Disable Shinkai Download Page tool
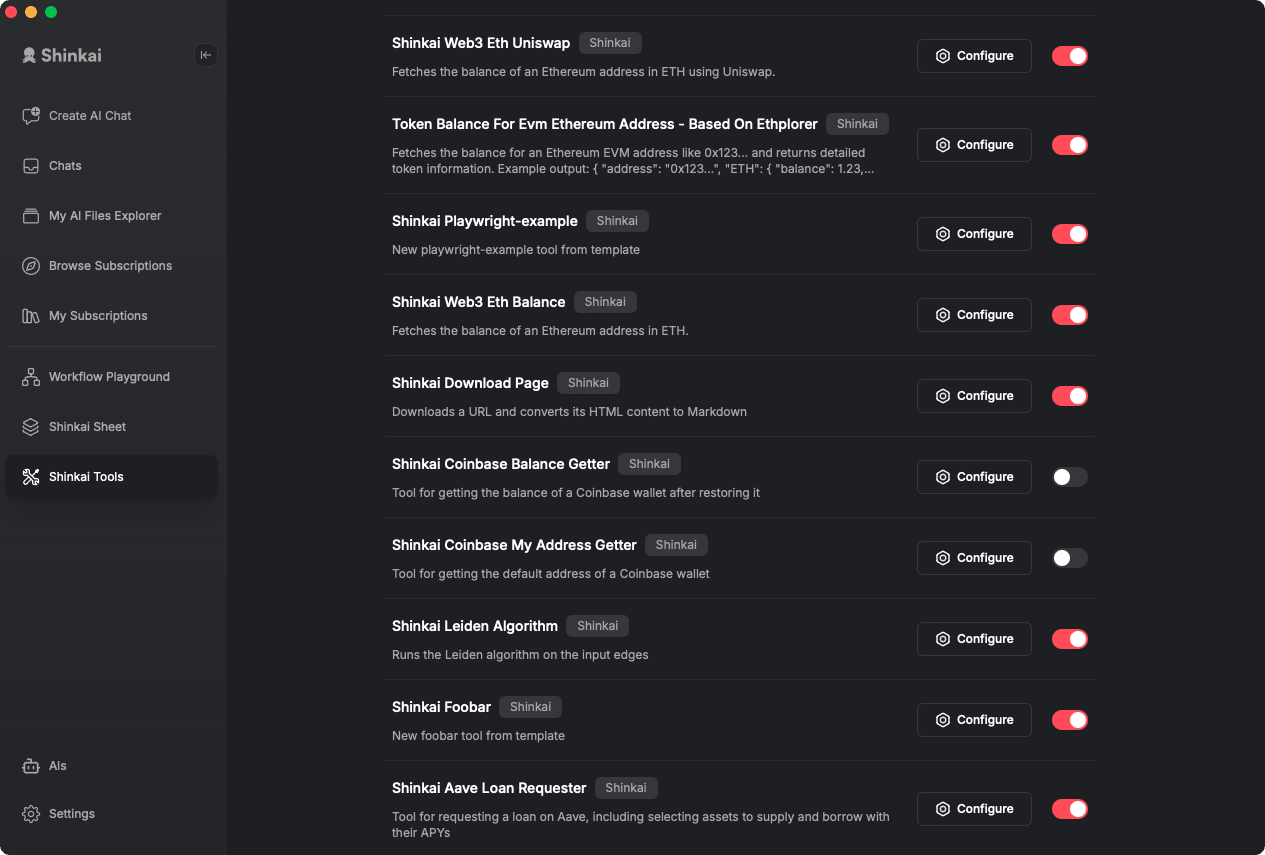Viewport: 1265px width, 855px height. tap(1070, 396)
